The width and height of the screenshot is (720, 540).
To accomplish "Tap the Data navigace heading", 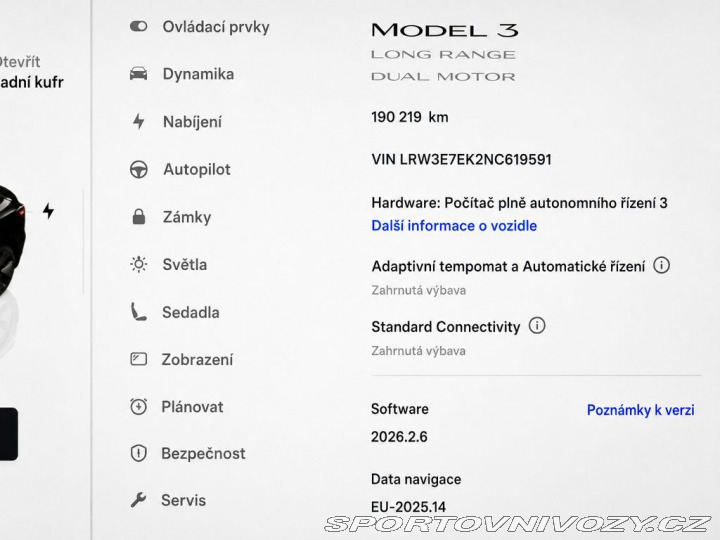I will 416,479.
